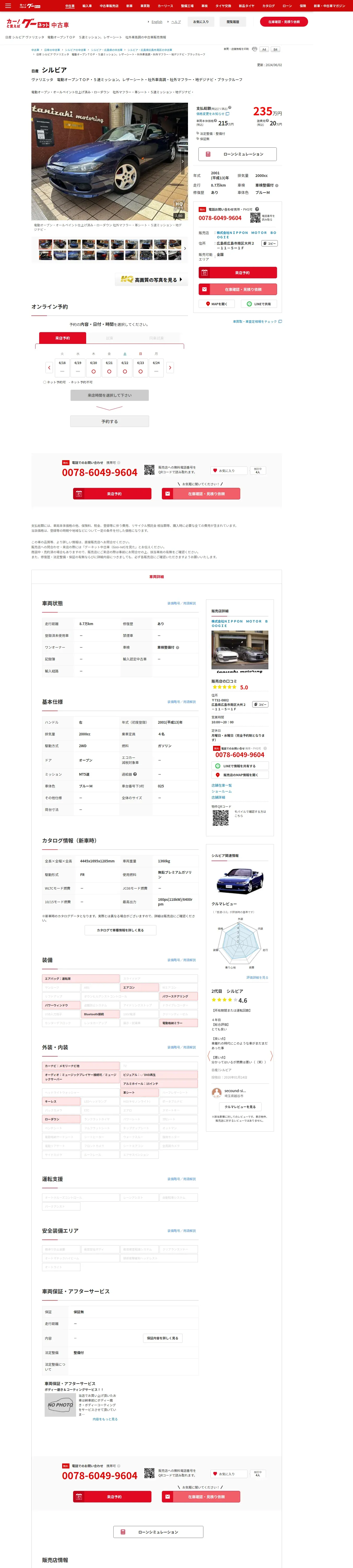Click コピー button in 販売店詳細 sidebar

point(261,704)
